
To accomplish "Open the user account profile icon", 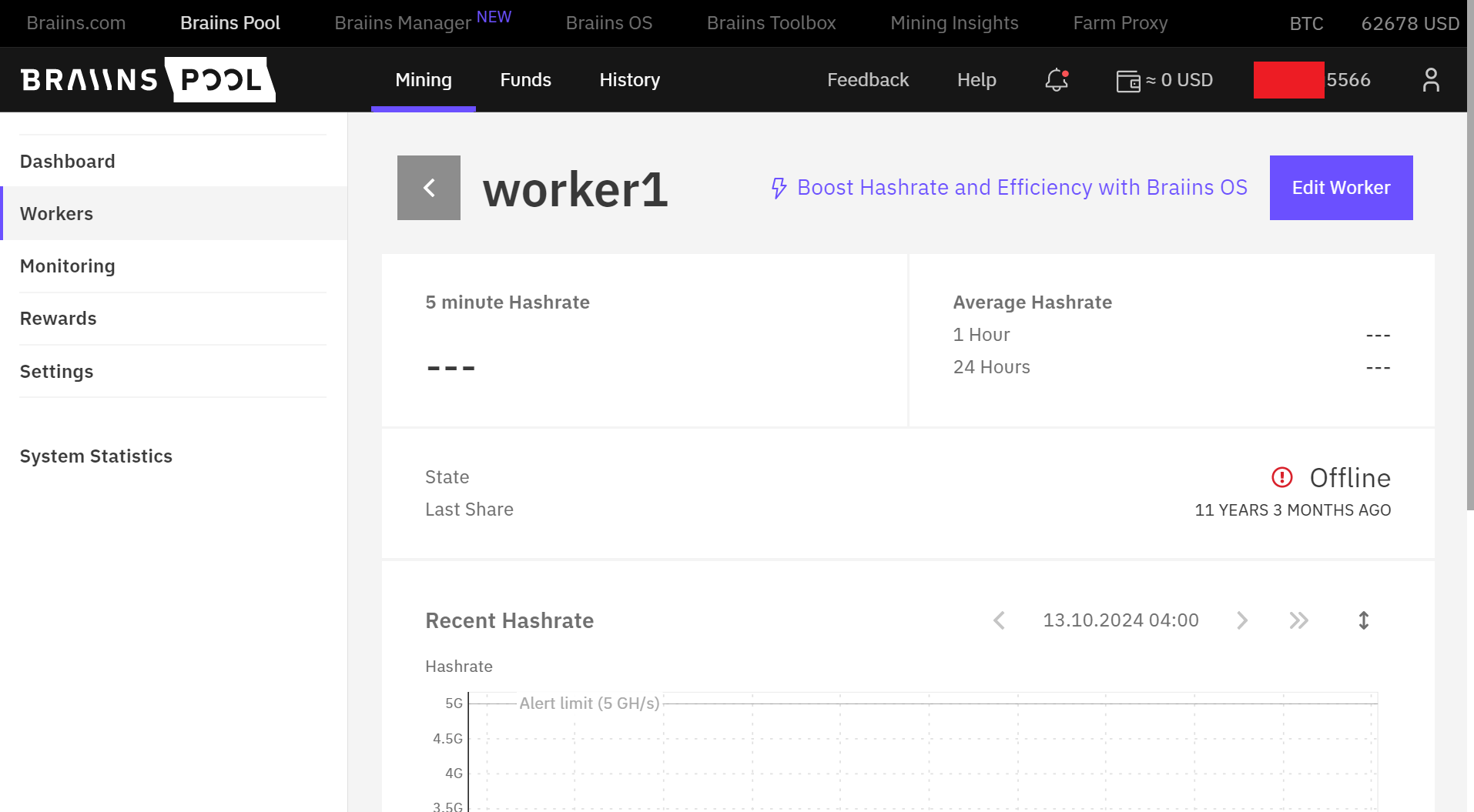I will point(1430,80).
